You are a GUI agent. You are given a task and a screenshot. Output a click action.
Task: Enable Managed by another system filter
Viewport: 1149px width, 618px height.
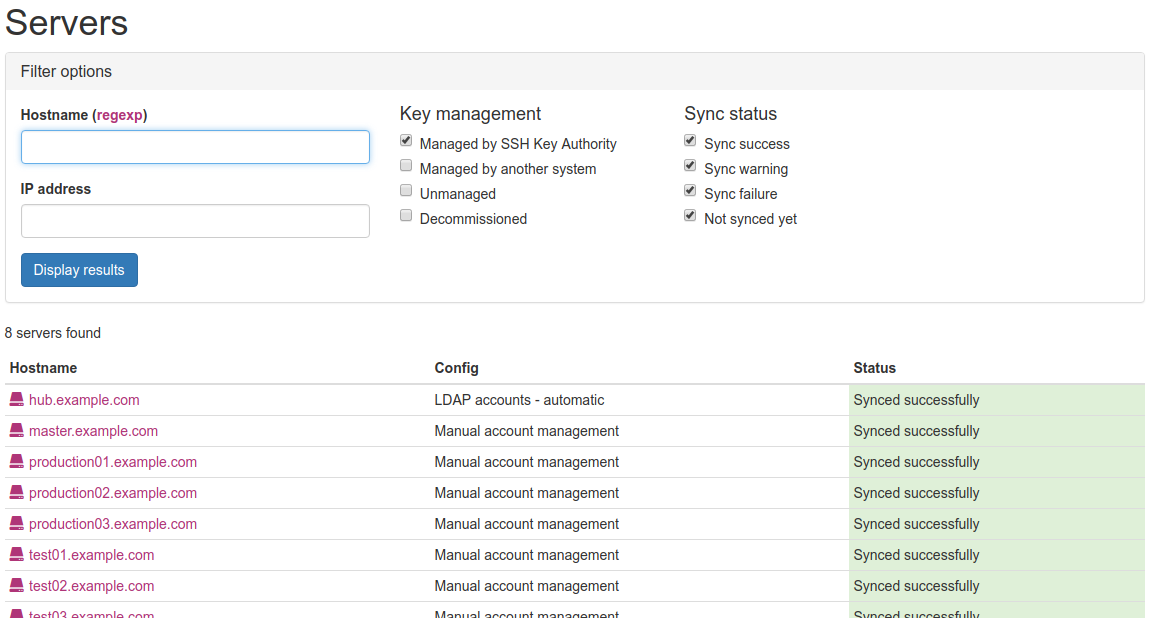pos(406,166)
